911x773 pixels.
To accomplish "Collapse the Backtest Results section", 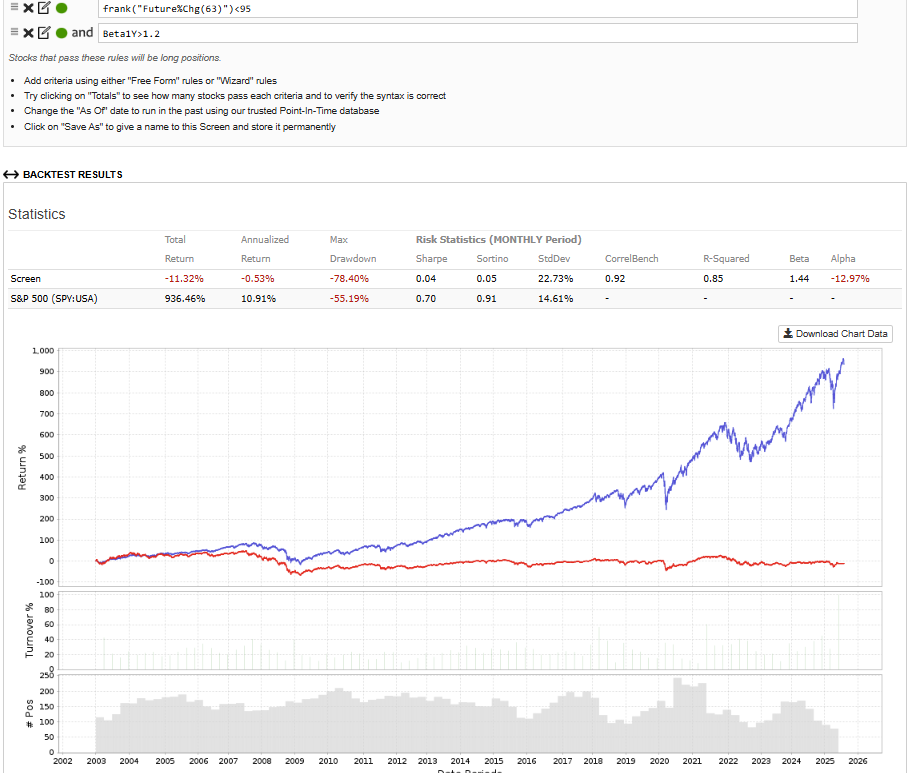I will coord(72,175).
